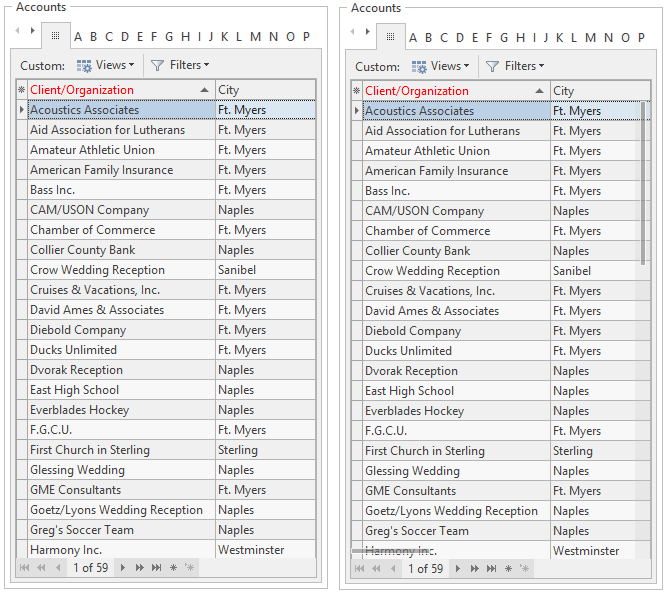670x596 pixels.
Task: Open Views dropdown in left Accounts panel
Action: (106, 65)
